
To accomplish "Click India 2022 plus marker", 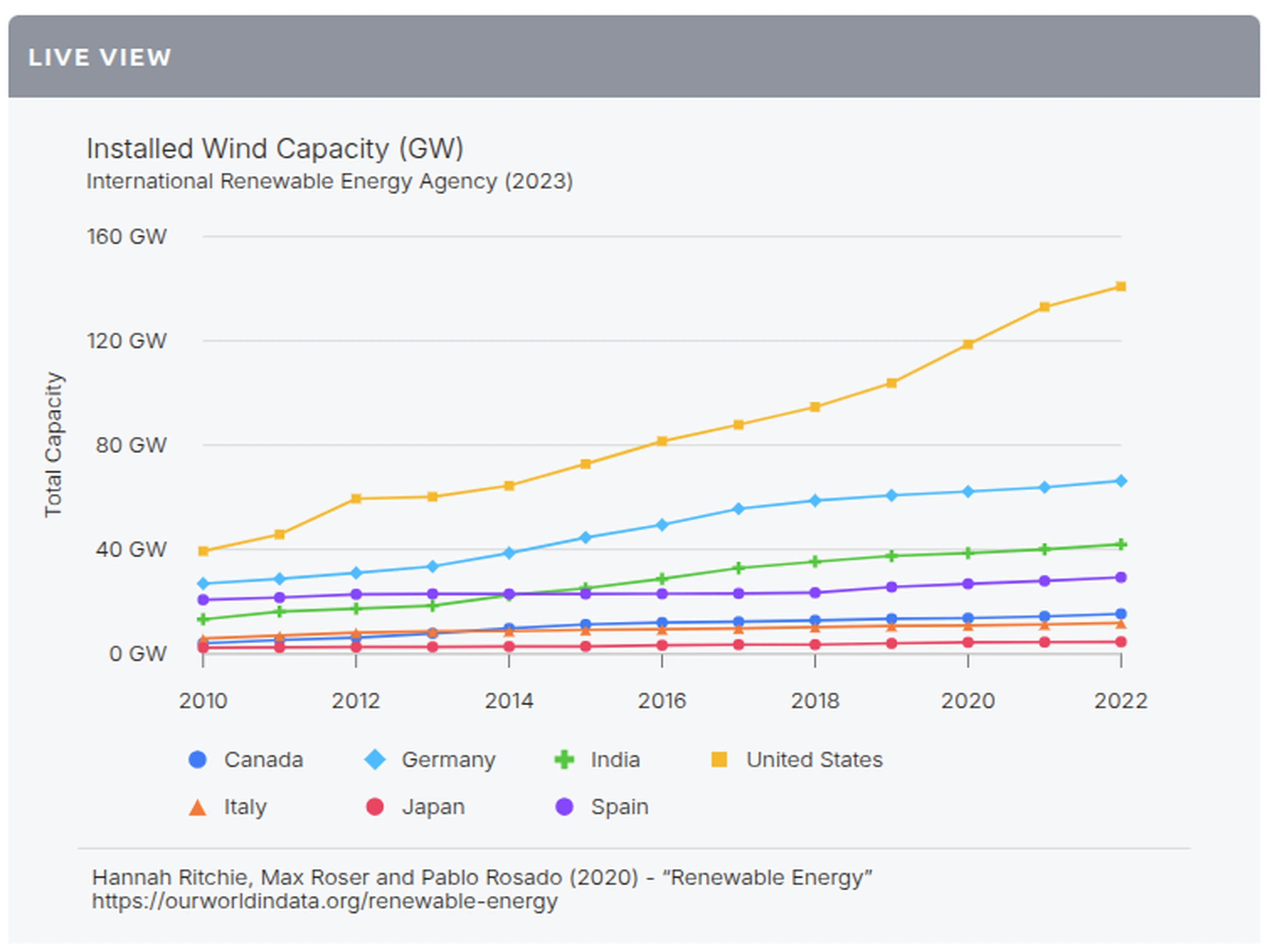I will 1120,544.
